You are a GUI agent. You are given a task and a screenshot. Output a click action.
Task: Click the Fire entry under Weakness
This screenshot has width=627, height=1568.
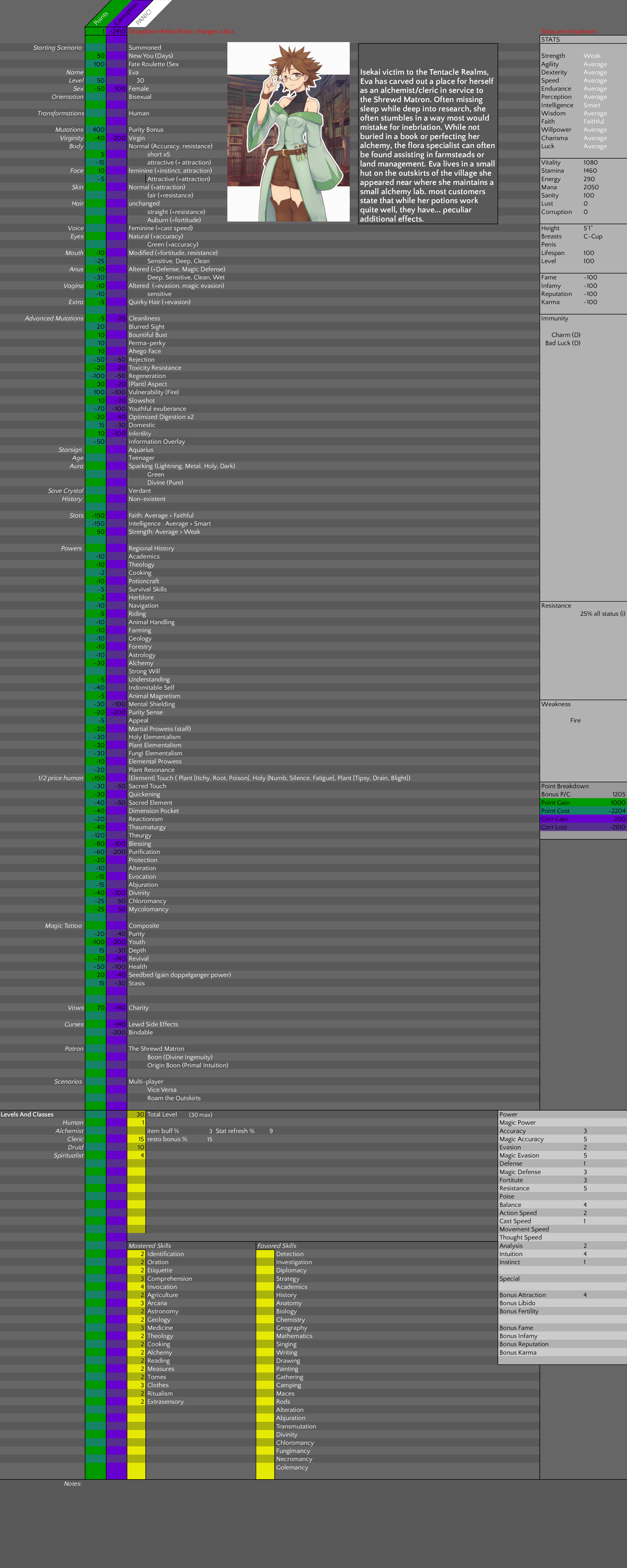tap(575, 721)
